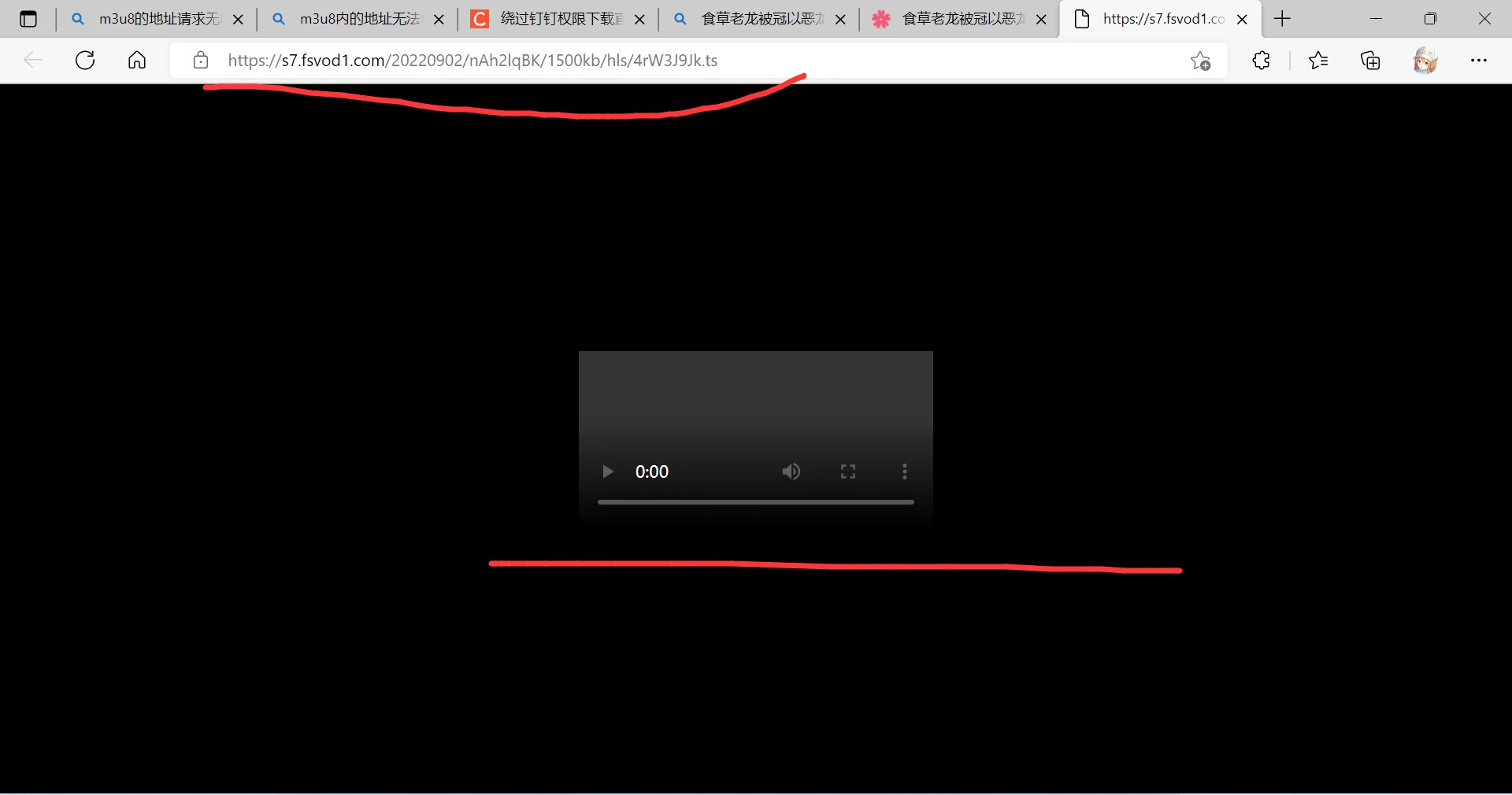Add this page to favorites
This screenshot has width=1512, height=795.
(1200, 61)
